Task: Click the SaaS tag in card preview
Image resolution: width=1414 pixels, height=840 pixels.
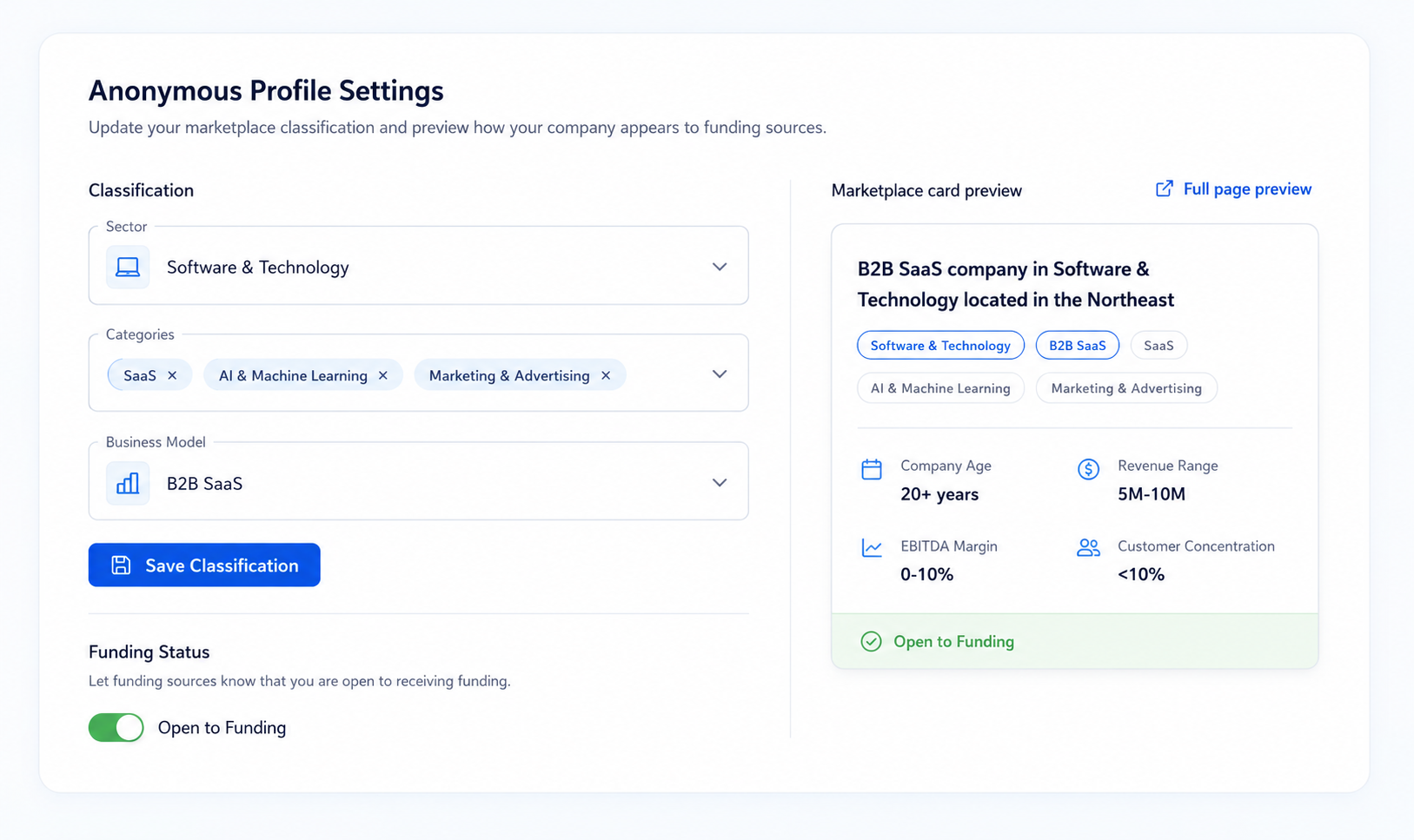Action: tap(1158, 346)
